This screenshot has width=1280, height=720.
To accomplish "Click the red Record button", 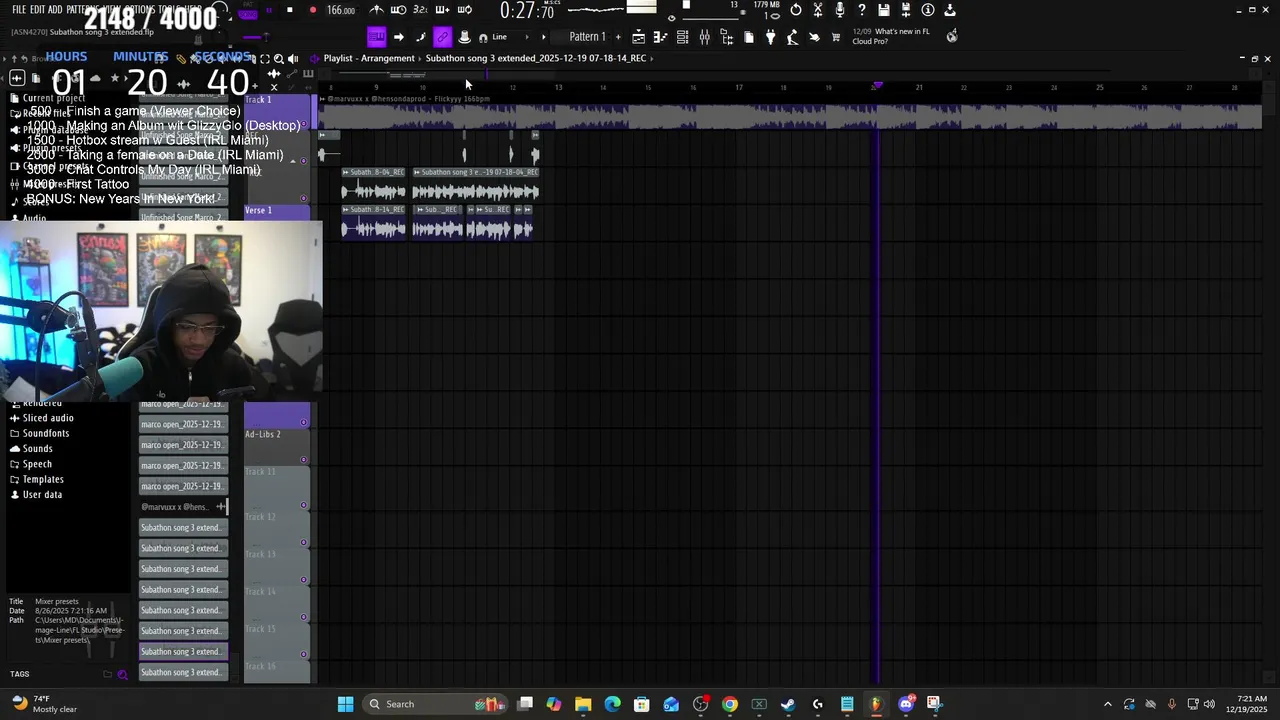I will tap(313, 10).
